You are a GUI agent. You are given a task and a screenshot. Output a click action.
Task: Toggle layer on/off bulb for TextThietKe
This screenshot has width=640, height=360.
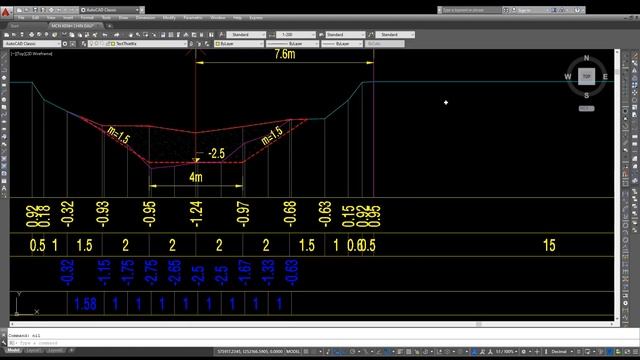(91, 44)
